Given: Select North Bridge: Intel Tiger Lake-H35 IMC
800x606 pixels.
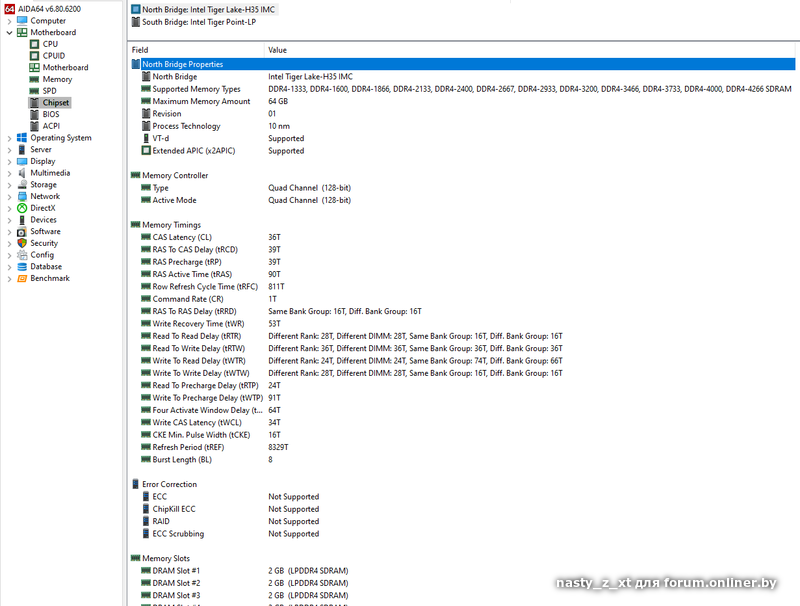Looking at the screenshot, I should [x=204, y=9].
